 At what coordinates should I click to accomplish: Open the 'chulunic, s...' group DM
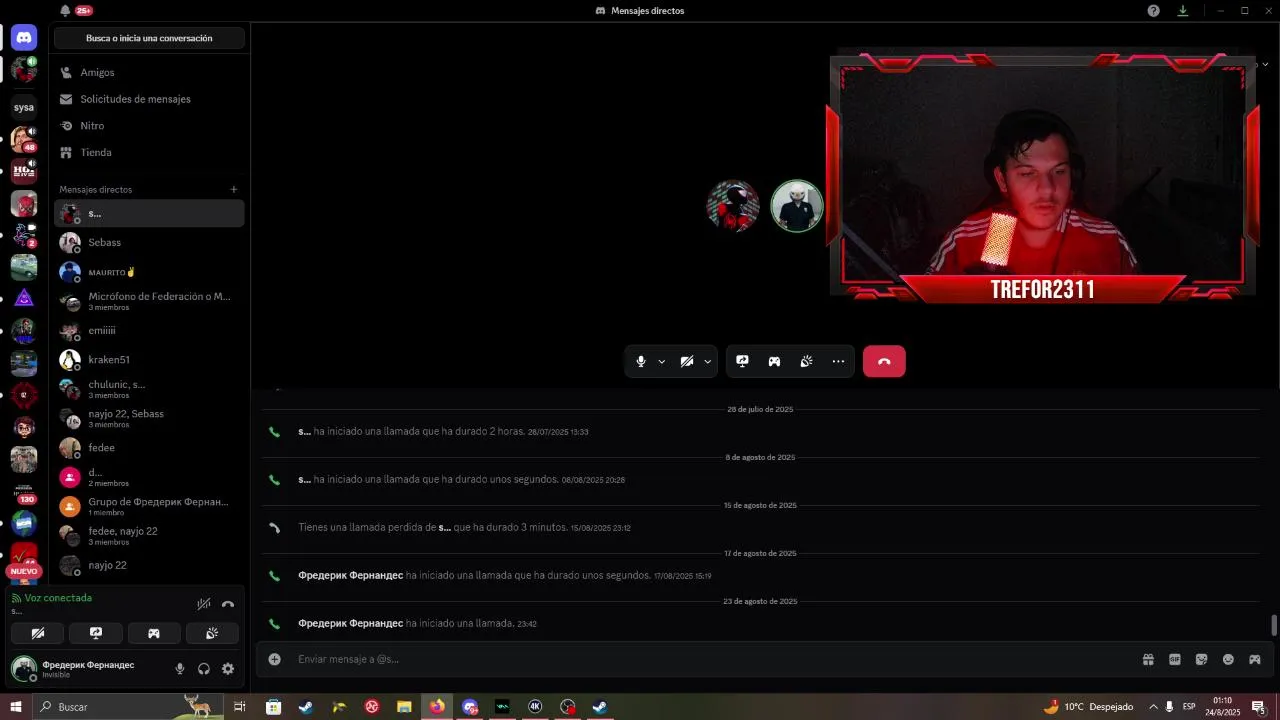(149, 389)
